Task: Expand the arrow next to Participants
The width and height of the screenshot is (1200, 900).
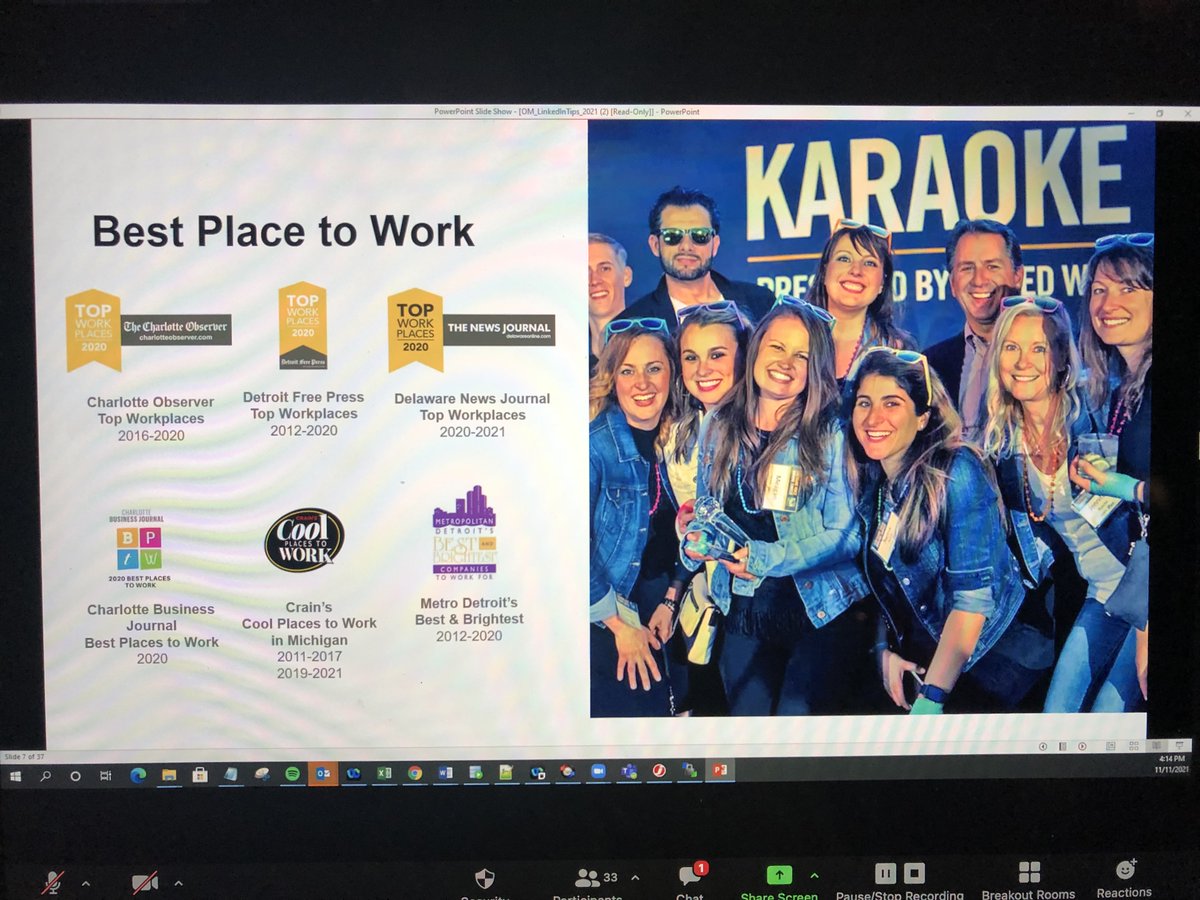Action: tap(635, 878)
